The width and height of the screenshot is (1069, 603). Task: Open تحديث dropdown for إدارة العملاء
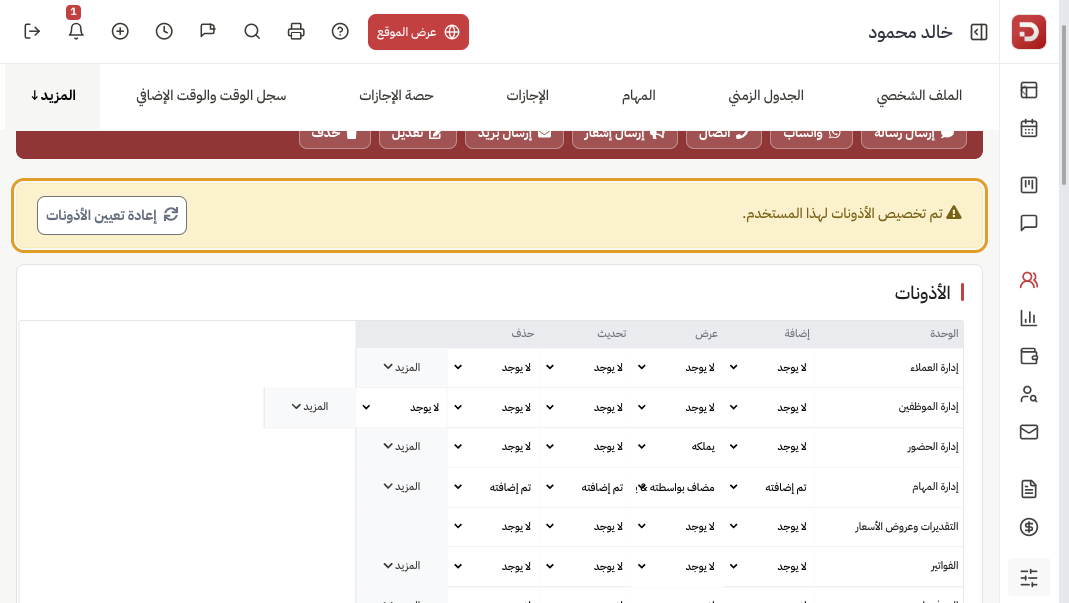coord(585,368)
